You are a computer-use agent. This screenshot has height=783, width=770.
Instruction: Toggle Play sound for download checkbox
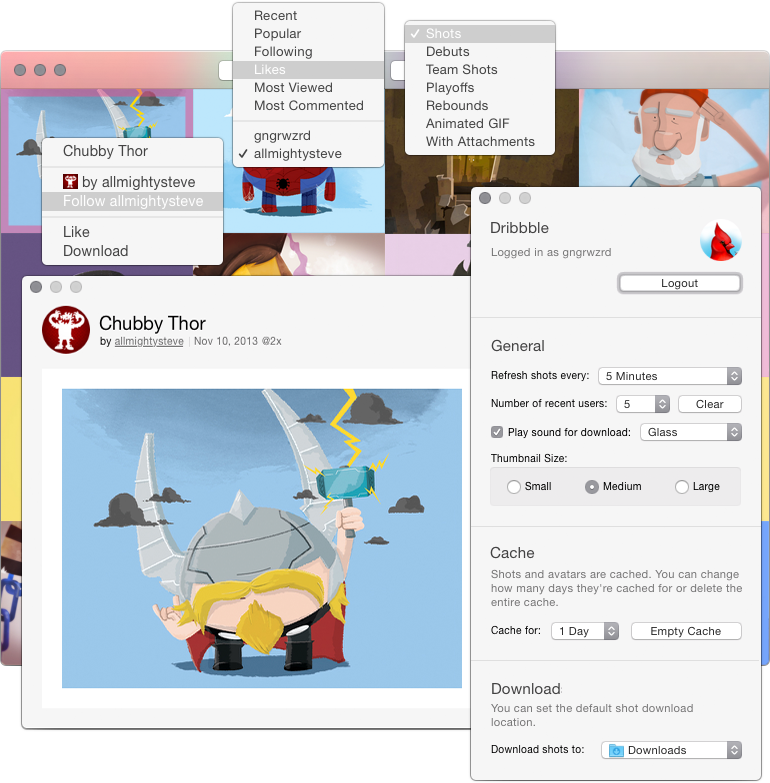[497, 432]
